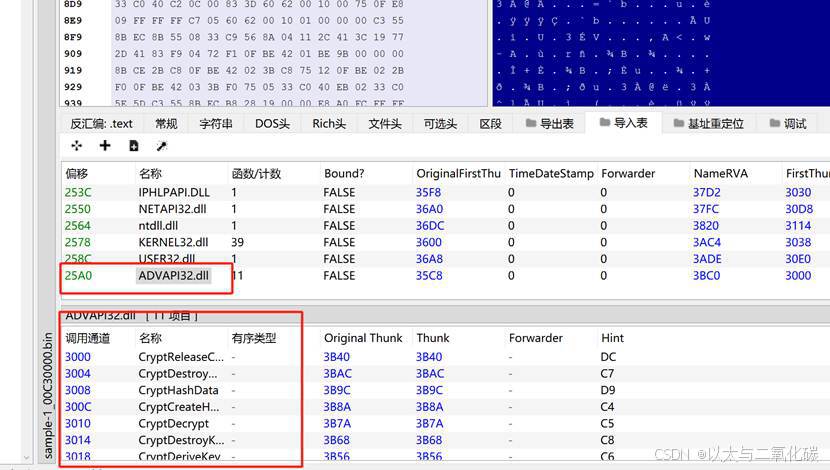Click Hint value D9 for CryptHashData
The width and height of the screenshot is (830, 470).
point(608,390)
